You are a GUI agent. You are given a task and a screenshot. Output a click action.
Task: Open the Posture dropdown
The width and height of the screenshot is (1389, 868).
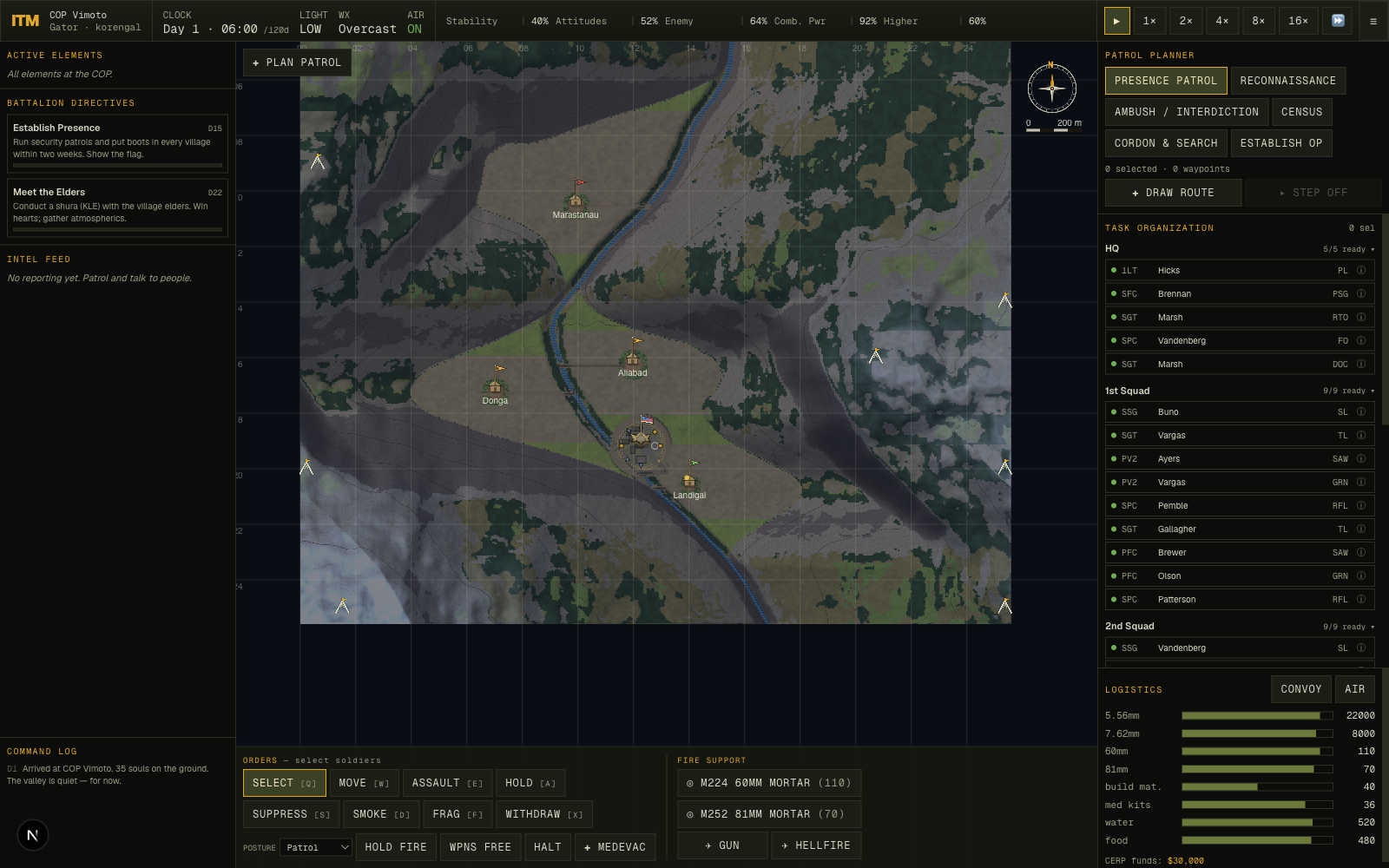coord(316,847)
